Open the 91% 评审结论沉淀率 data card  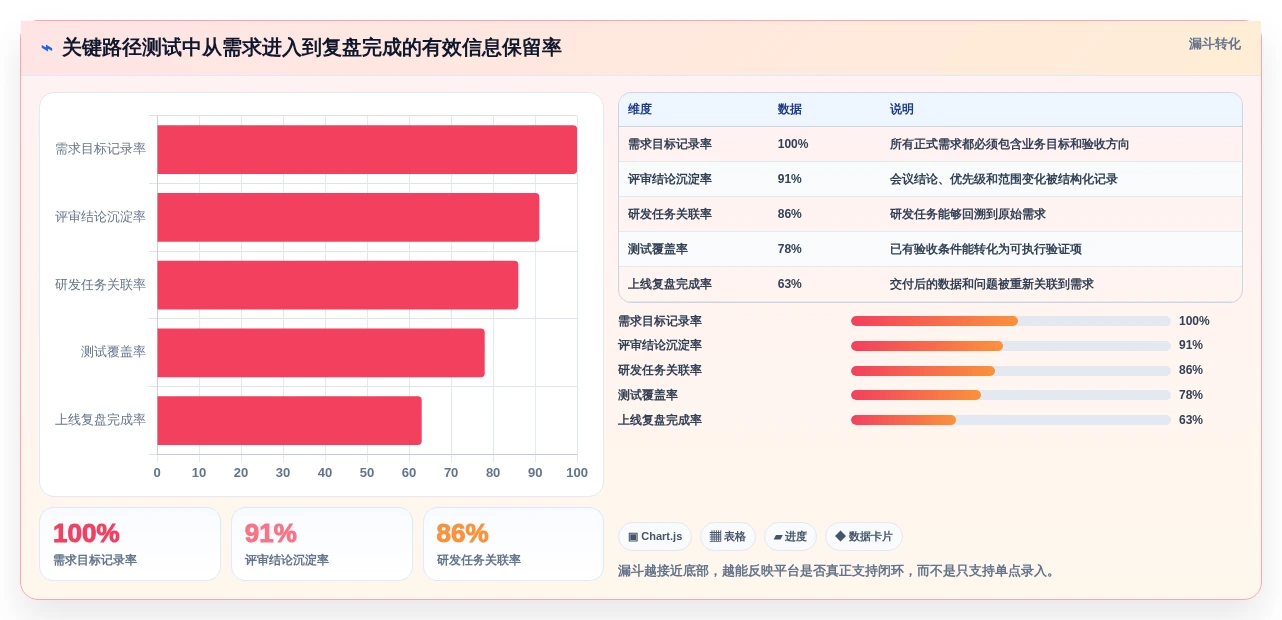pyautogui.click(x=322, y=544)
